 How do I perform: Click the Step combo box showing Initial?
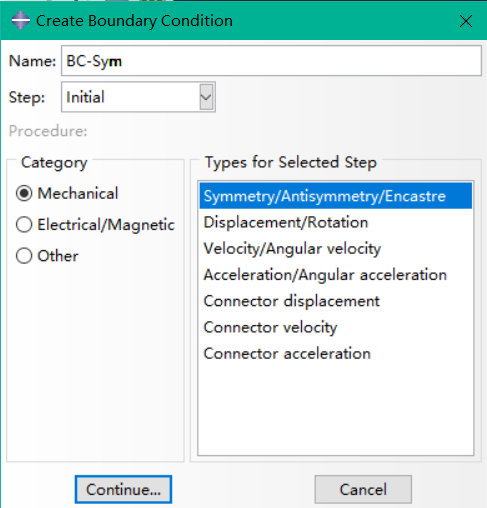[138, 97]
